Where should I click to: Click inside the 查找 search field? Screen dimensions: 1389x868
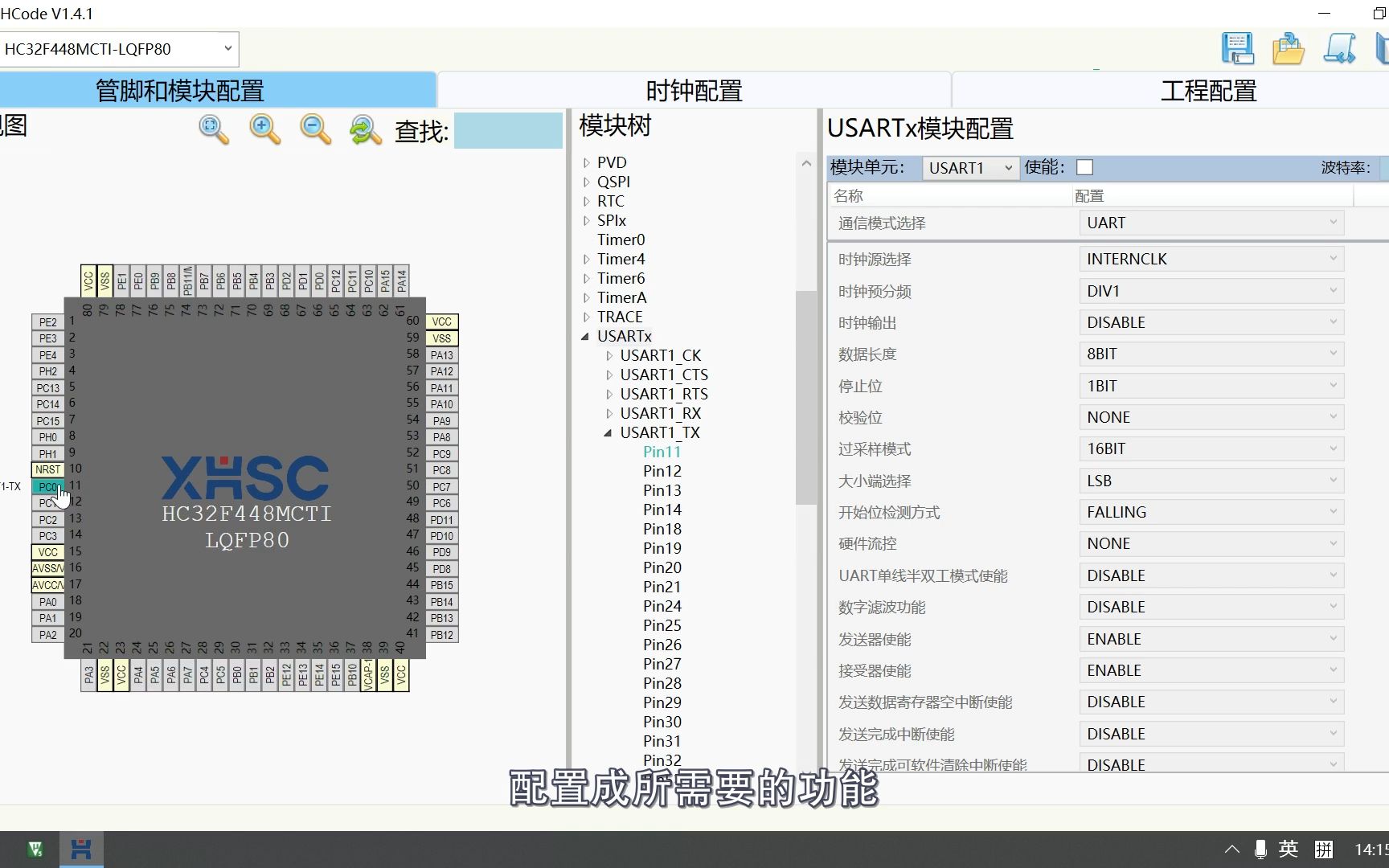[x=508, y=130]
